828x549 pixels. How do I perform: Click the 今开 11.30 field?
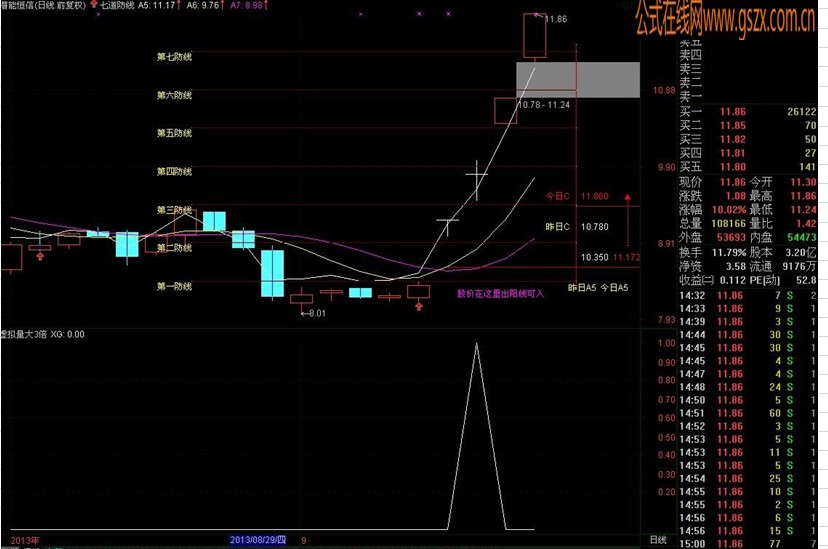(x=783, y=182)
